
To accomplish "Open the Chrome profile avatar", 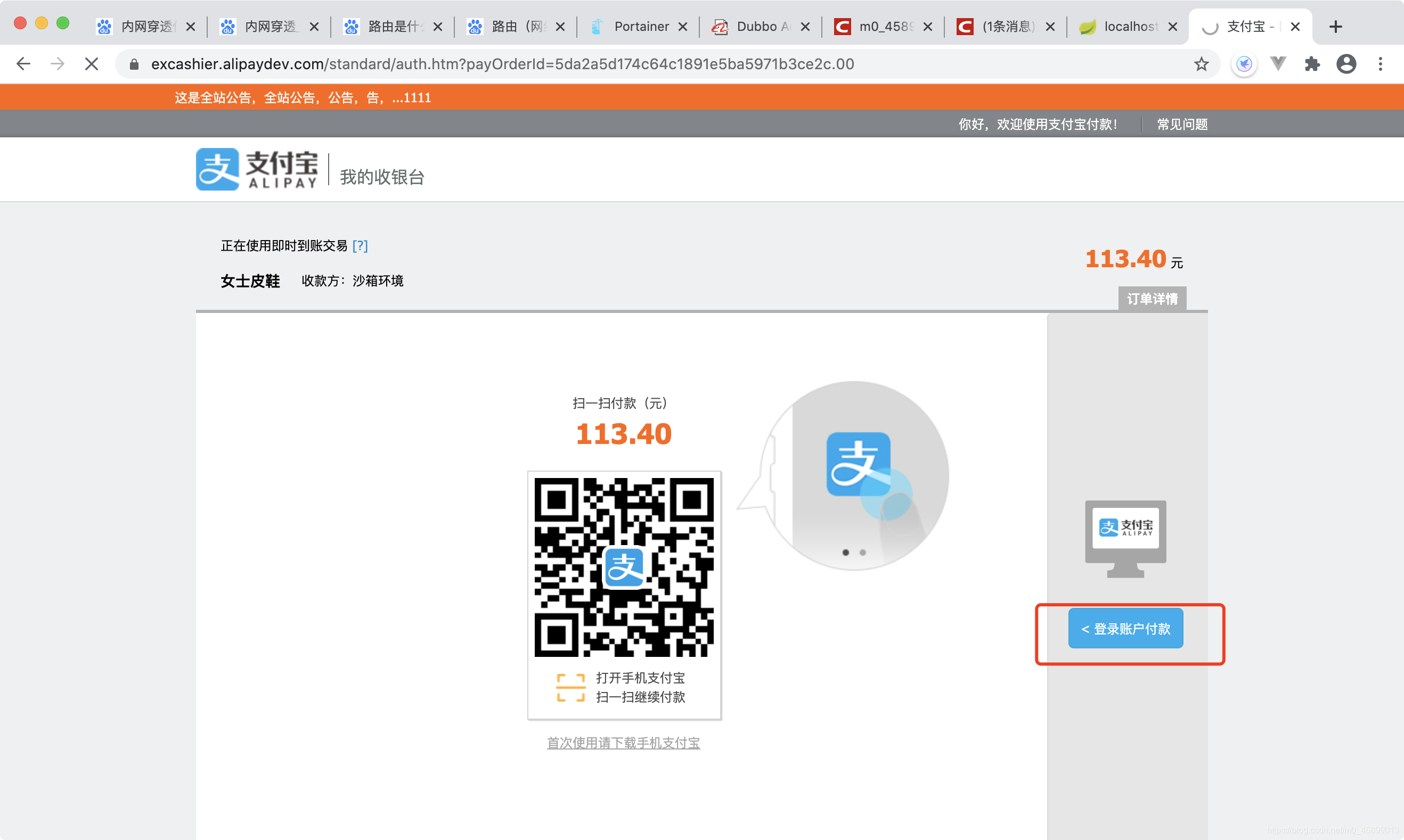I will click(1346, 64).
